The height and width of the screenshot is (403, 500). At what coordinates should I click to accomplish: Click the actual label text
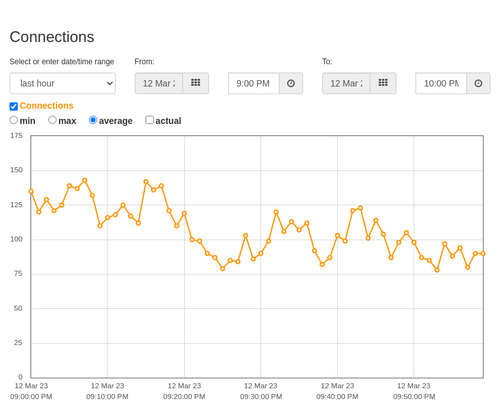pos(168,121)
